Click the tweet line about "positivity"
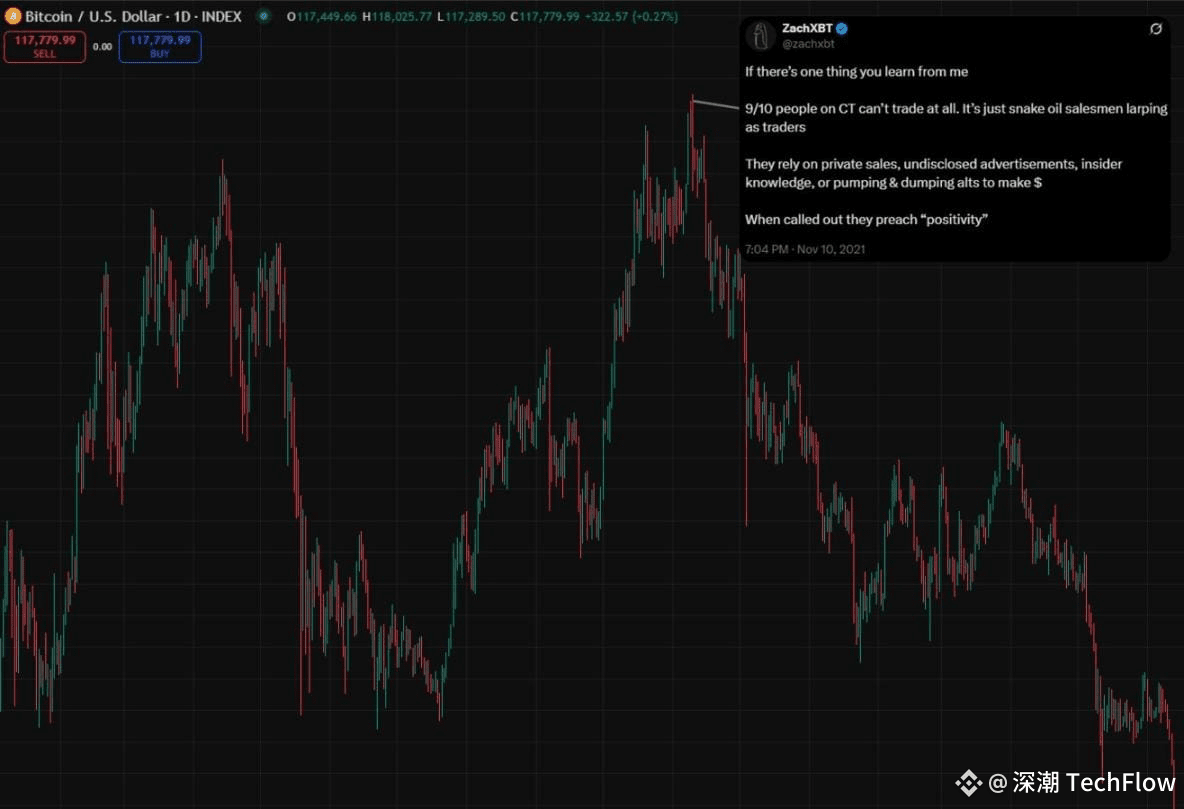1184x809 pixels. coord(866,220)
